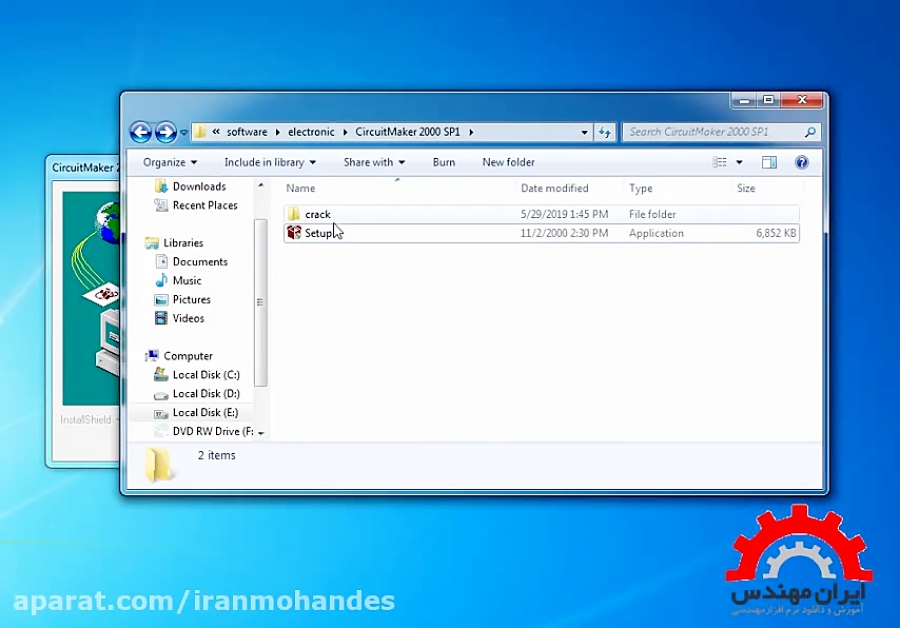Click navigation pane scroll up arrow
This screenshot has width=900, height=628.
tap(261, 185)
